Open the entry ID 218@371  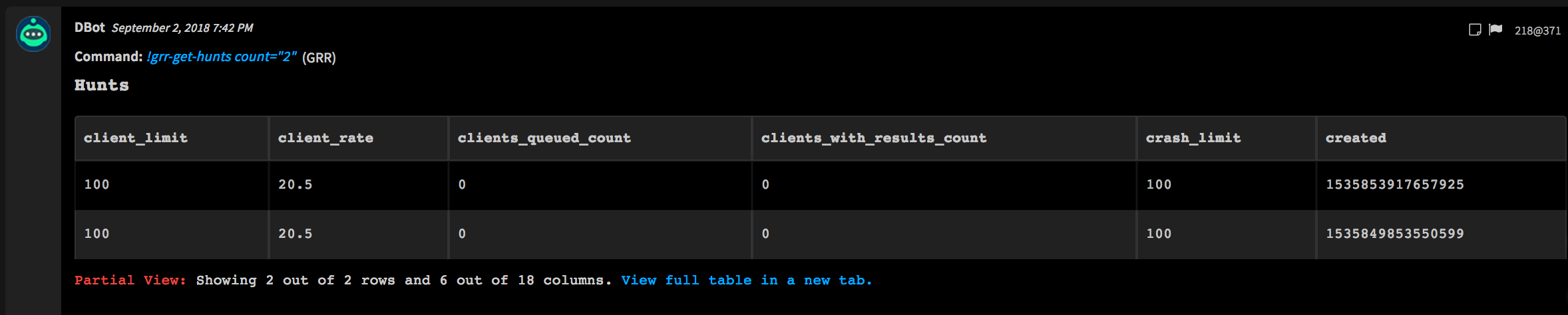click(x=1537, y=31)
